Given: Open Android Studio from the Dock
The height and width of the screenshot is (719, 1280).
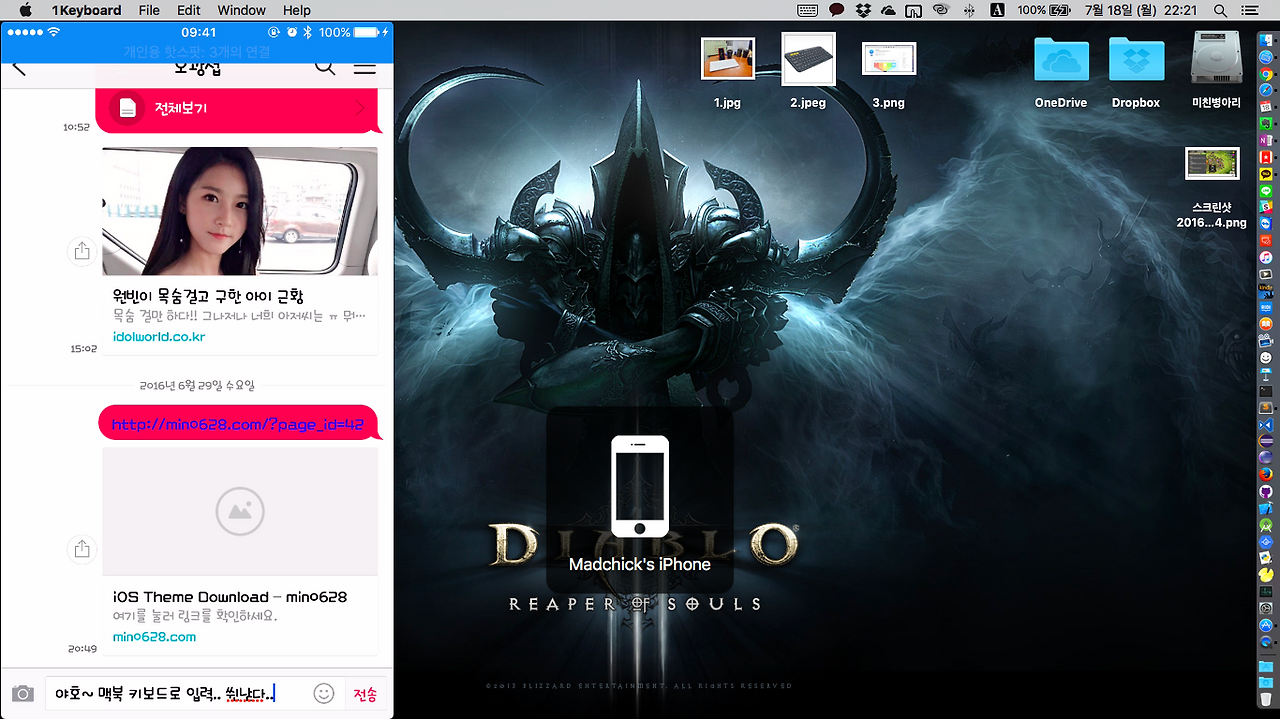Looking at the screenshot, I should [x=1264, y=526].
